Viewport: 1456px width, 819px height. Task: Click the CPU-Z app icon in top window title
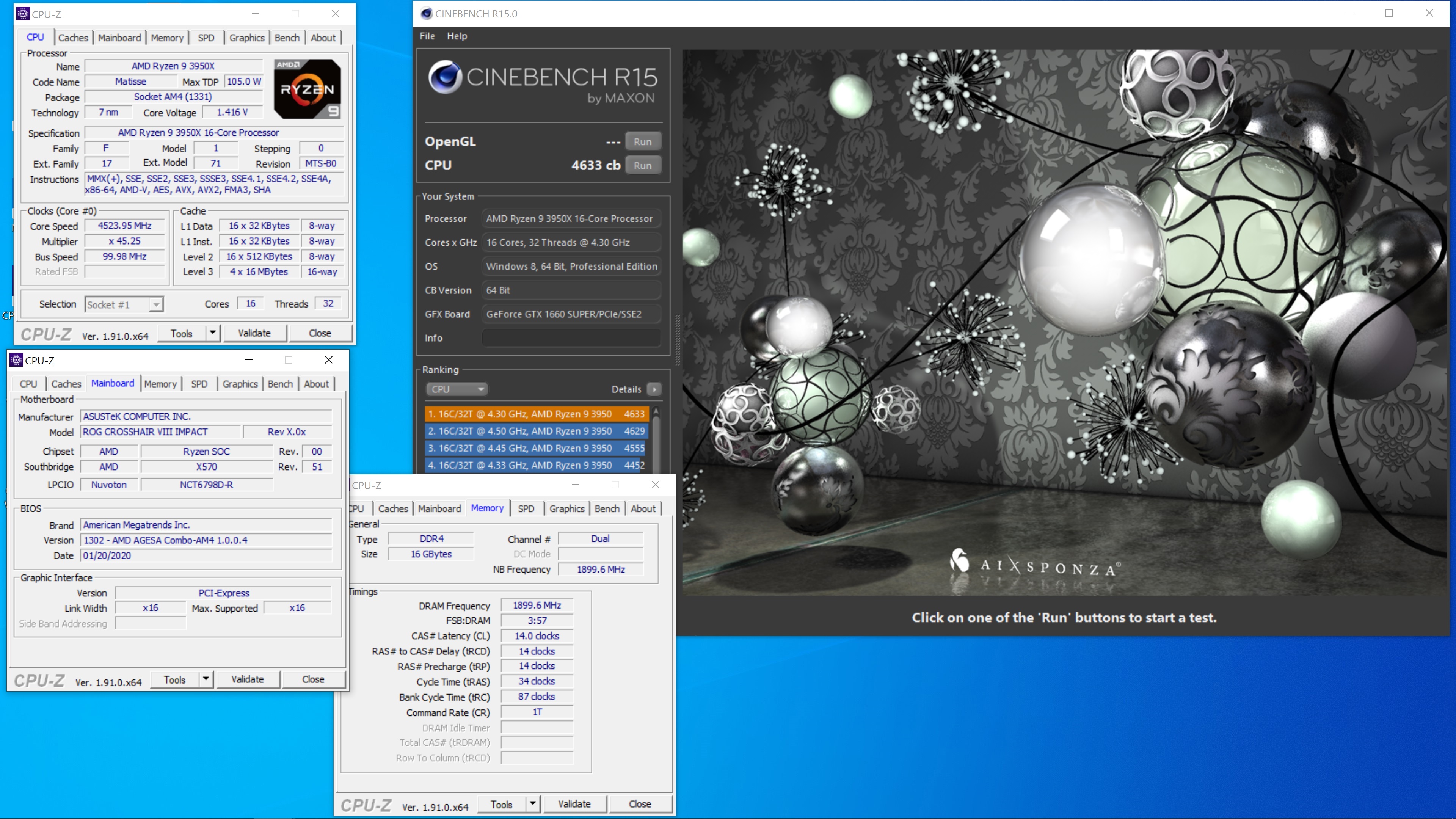pos(23,14)
